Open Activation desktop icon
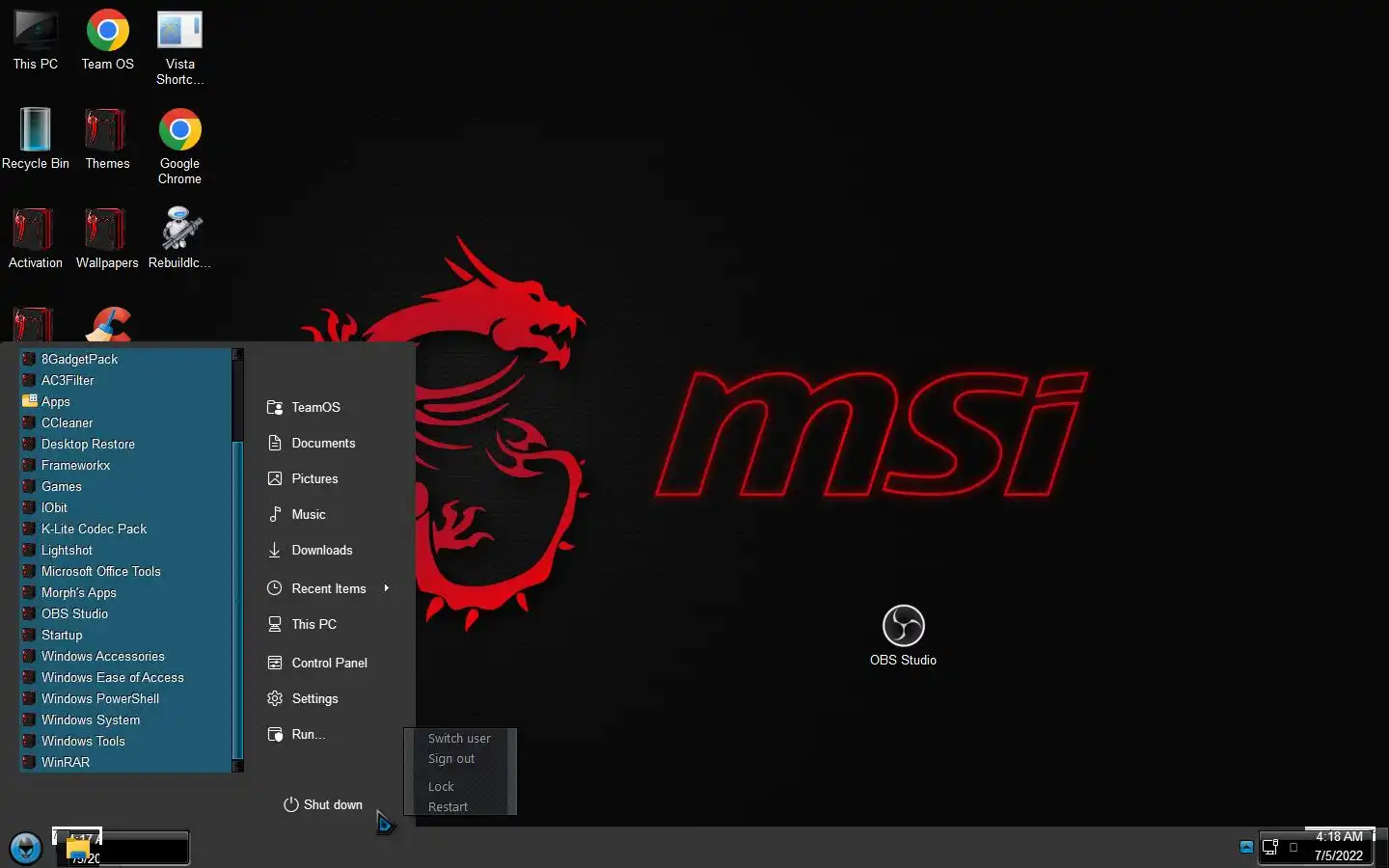The height and width of the screenshot is (868, 1389). (x=36, y=238)
